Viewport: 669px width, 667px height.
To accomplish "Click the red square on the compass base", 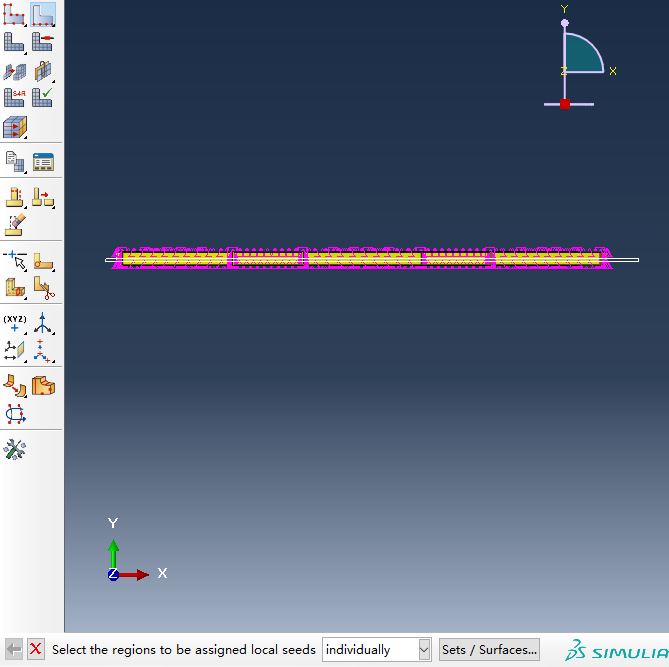I will (x=564, y=104).
